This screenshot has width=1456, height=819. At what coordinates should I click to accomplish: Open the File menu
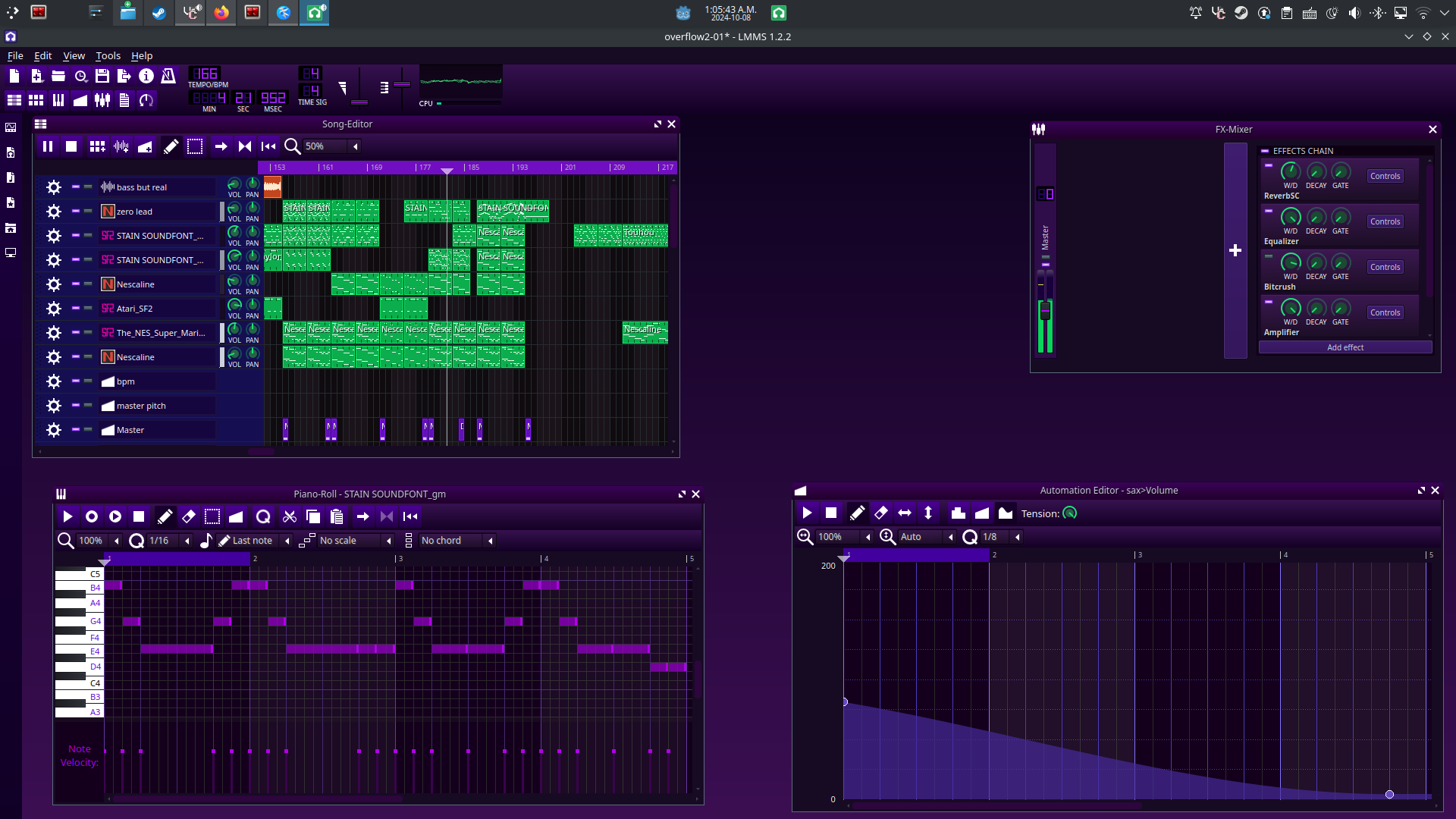pos(15,55)
